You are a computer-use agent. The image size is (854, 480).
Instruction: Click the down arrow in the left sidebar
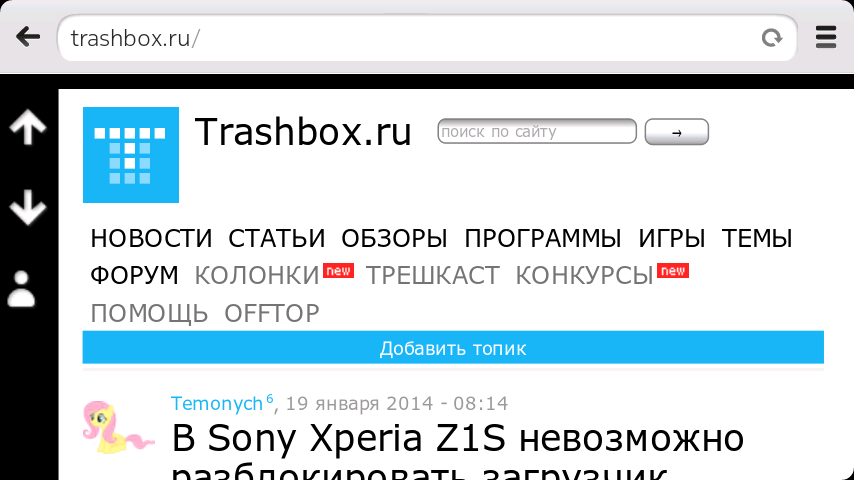(x=28, y=207)
